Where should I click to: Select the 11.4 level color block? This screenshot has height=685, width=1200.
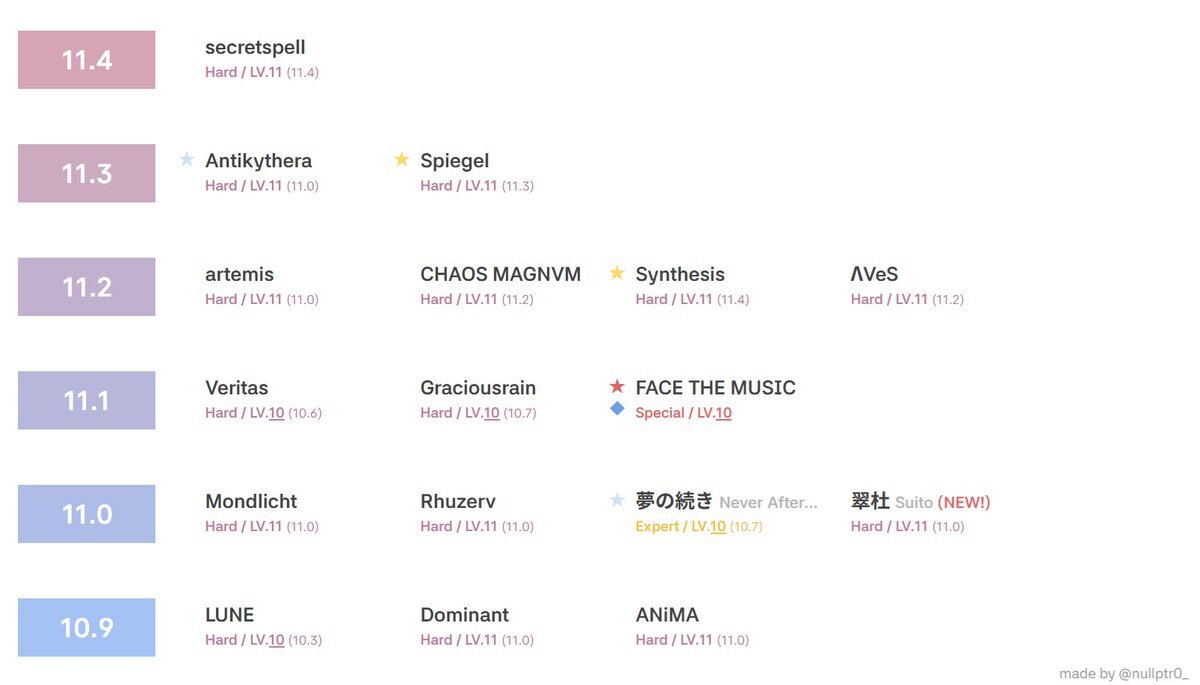(86, 60)
